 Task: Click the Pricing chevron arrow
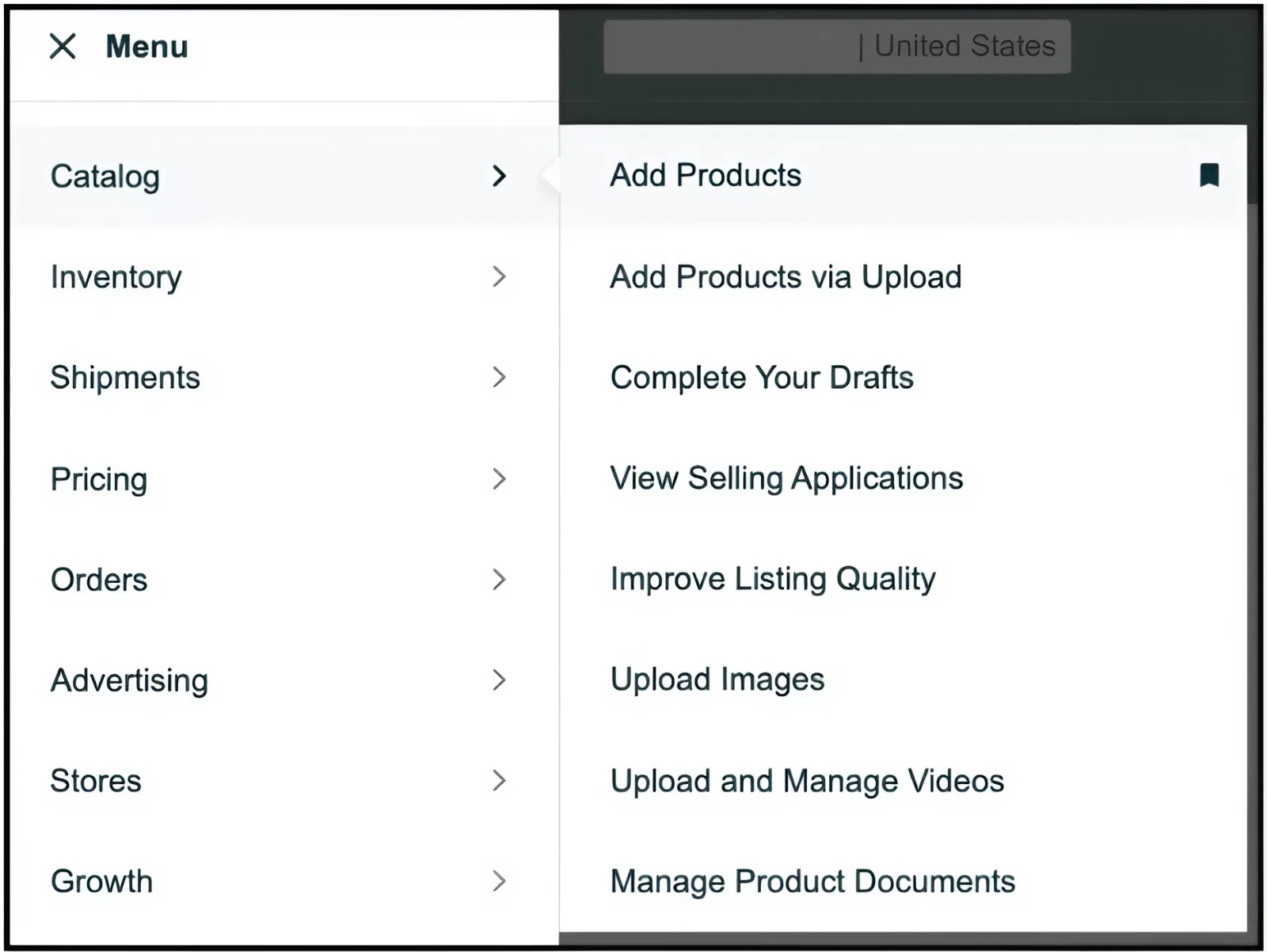(499, 478)
